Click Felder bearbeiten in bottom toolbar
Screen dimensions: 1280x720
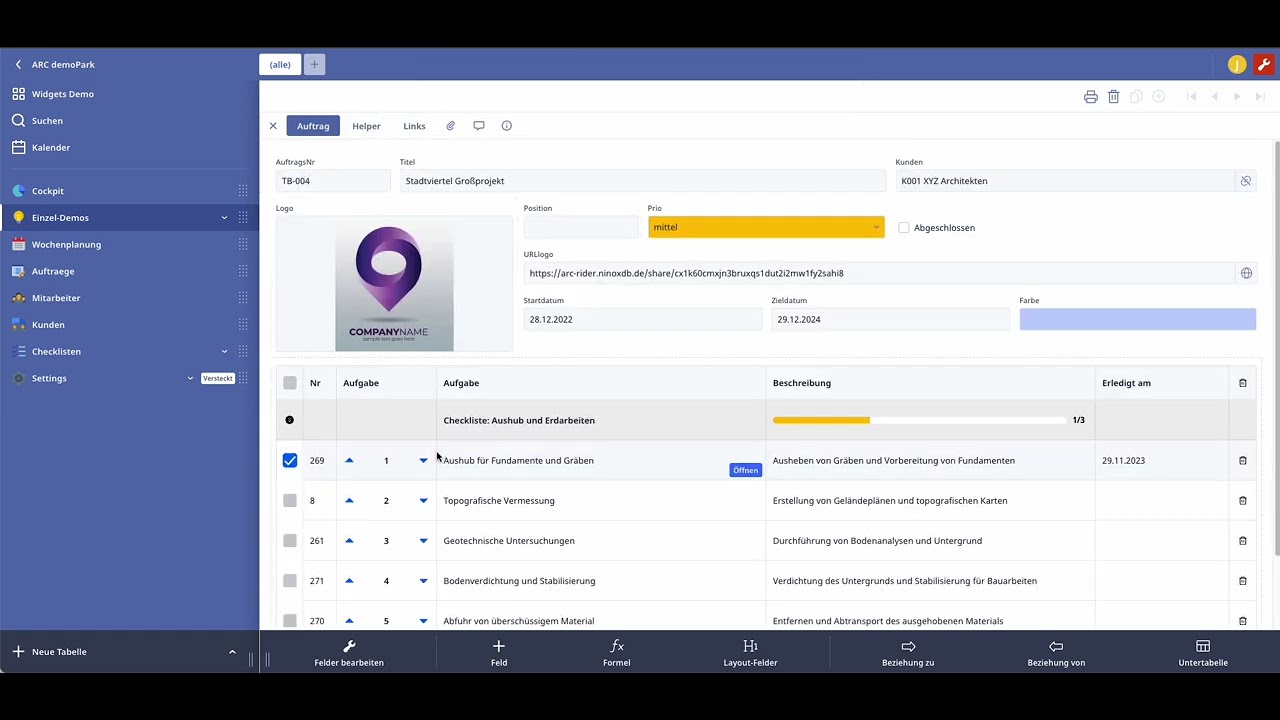(349, 654)
